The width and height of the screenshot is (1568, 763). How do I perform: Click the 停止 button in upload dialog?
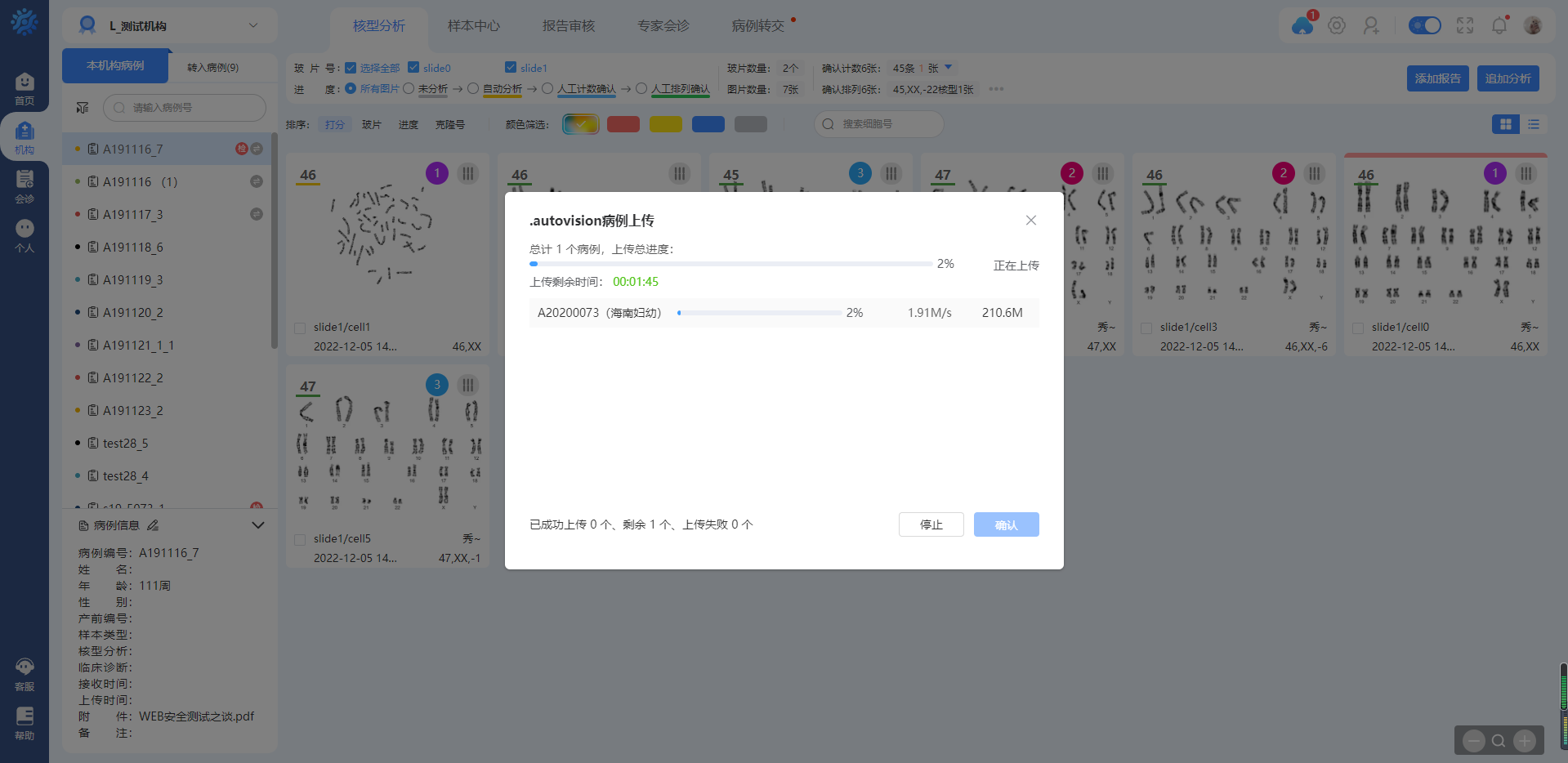[931, 524]
